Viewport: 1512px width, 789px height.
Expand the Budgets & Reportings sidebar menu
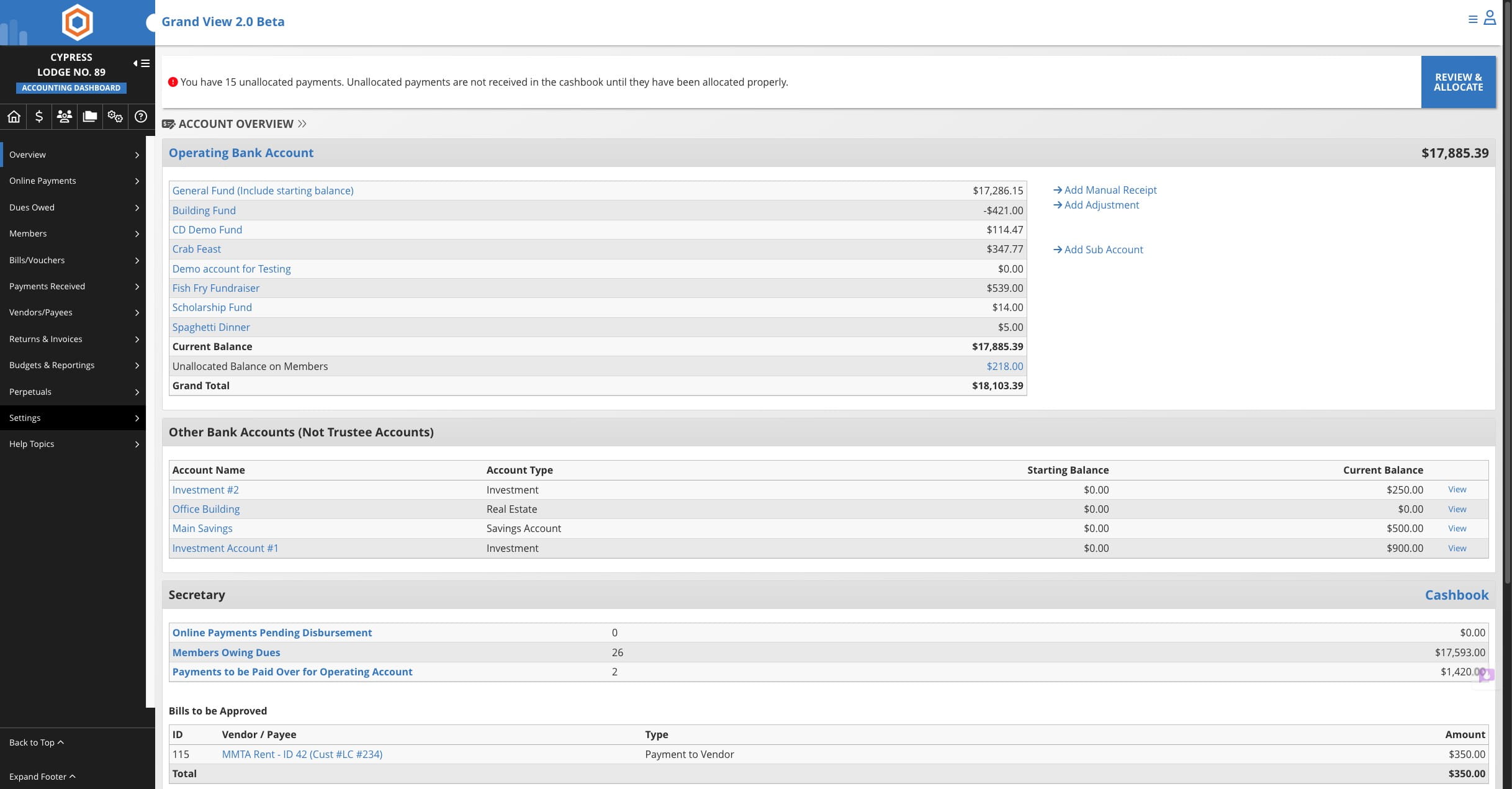(x=73, y=365)
